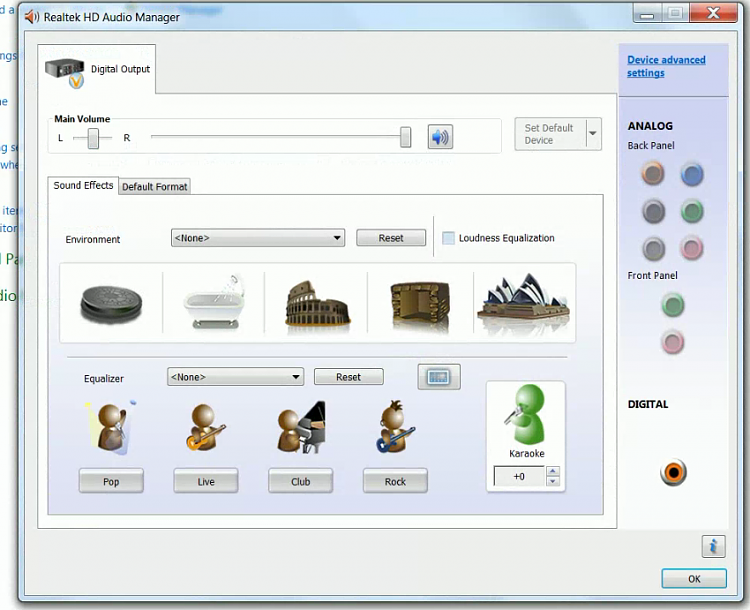
Task: Click the pink back panel jack
Action: pos(692,248)
